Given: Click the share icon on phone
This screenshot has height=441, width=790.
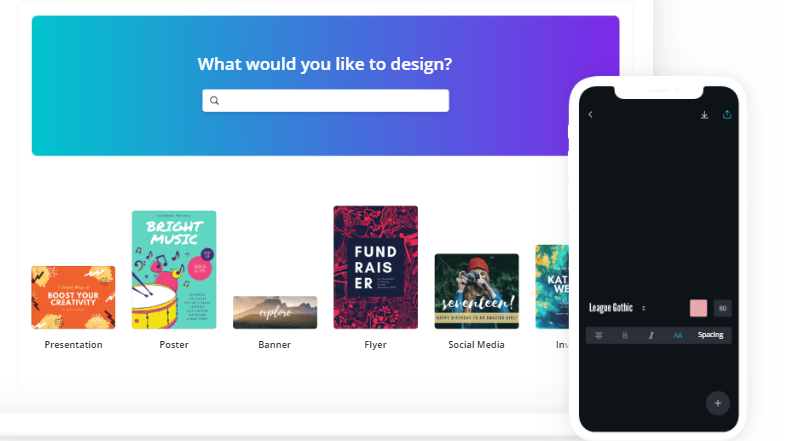Looking at the screenshot, I should click(x=727, y=114).
